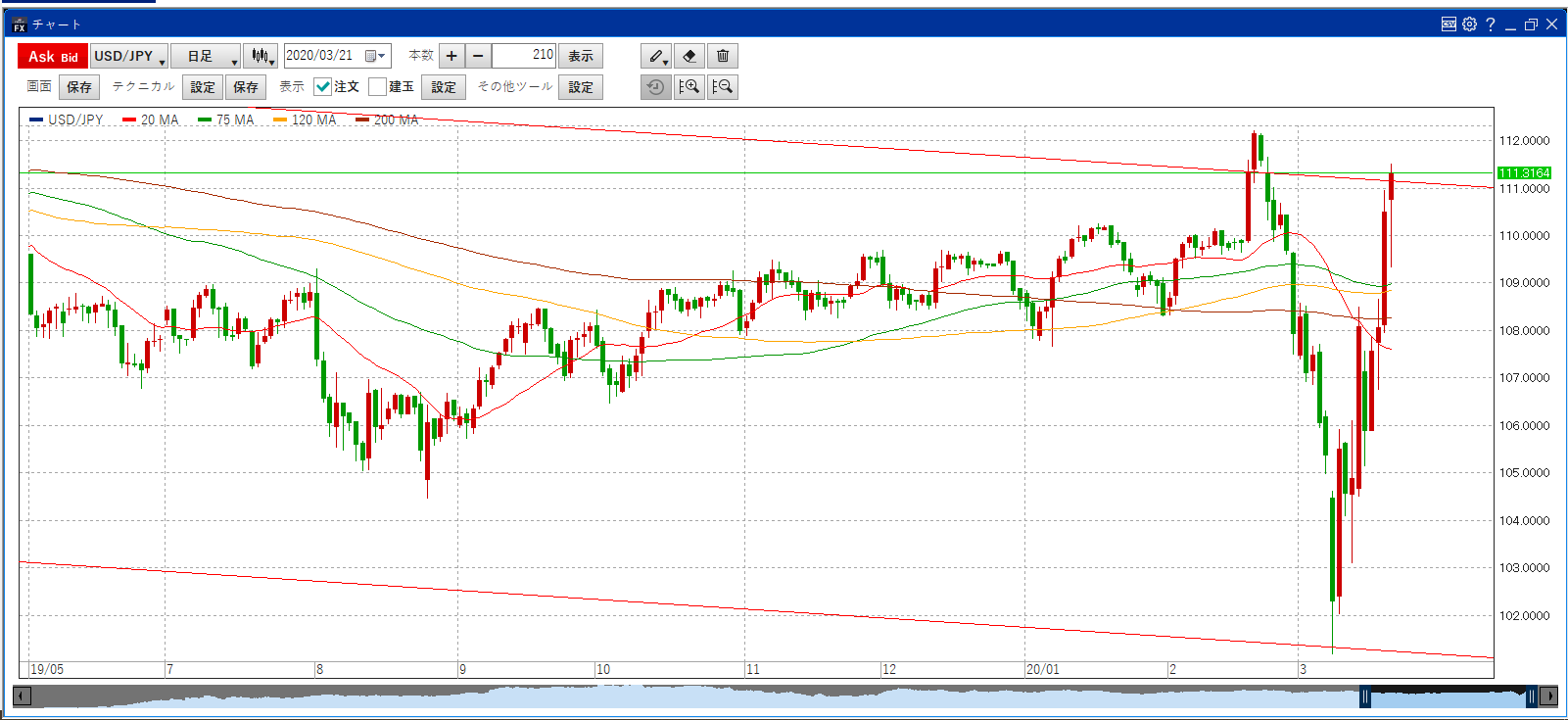This screenshot has height=720, width=1568.
Task: Click the 20/01 date axis label
Action: [x=1043, y=669]
